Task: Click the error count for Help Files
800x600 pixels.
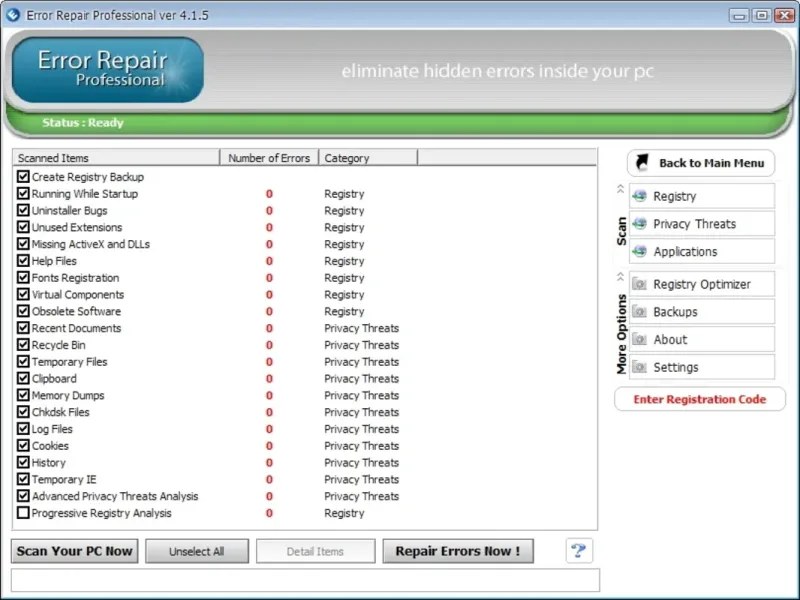Action: 269,261
